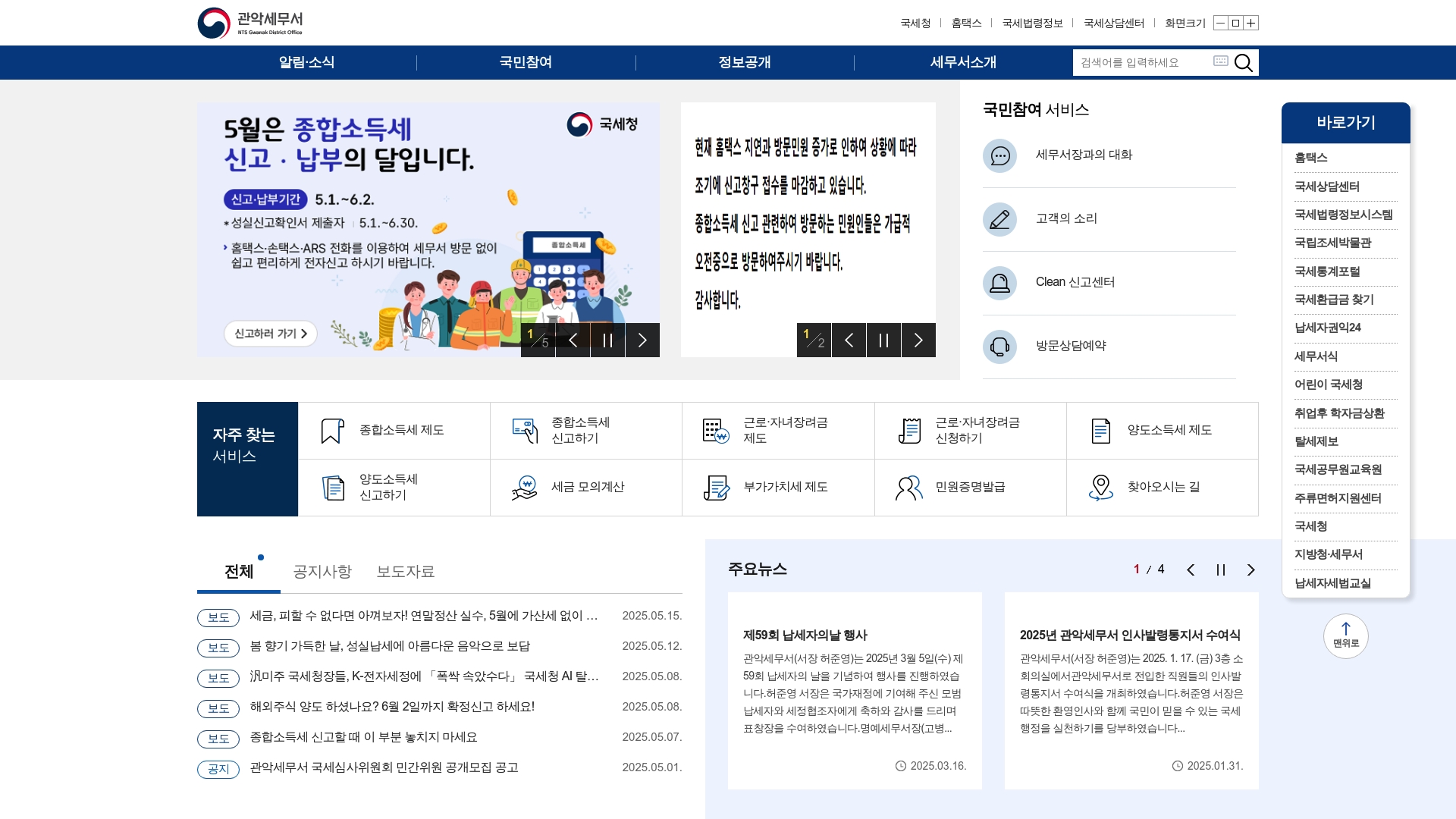Open 국세통계포털 in 바로가기
The width and height of the screenshot is (1456, 819).
1327,271
